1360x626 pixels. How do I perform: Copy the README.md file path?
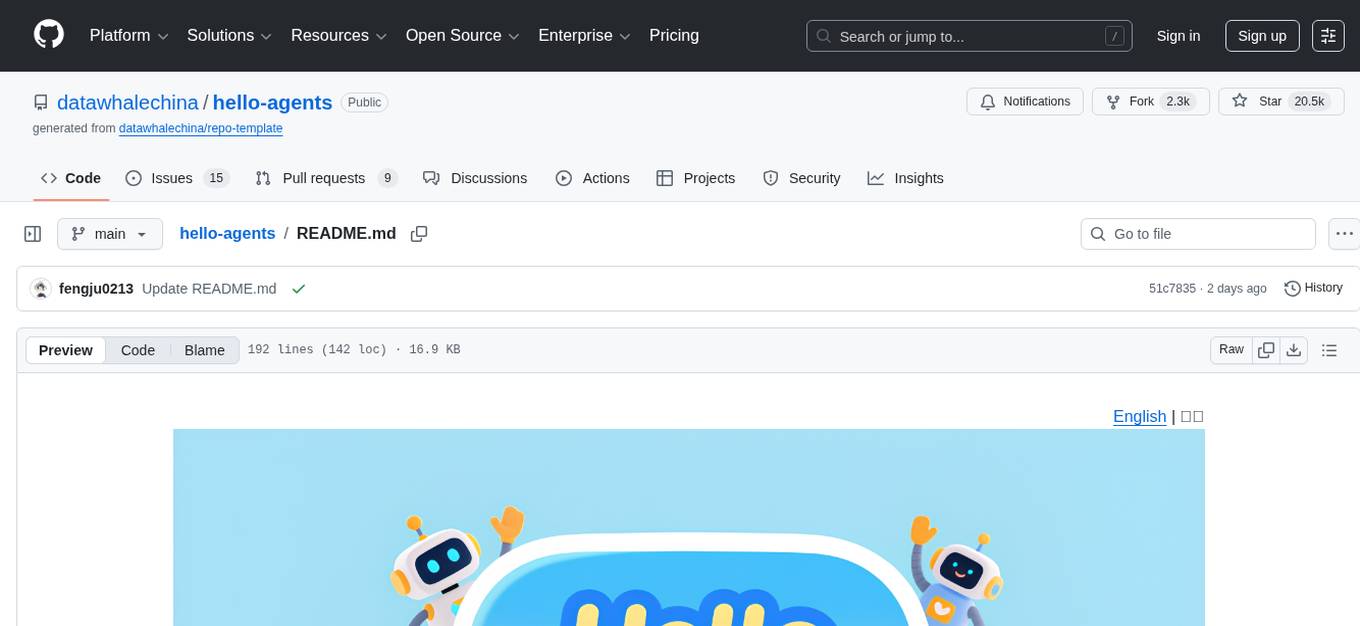419,234
